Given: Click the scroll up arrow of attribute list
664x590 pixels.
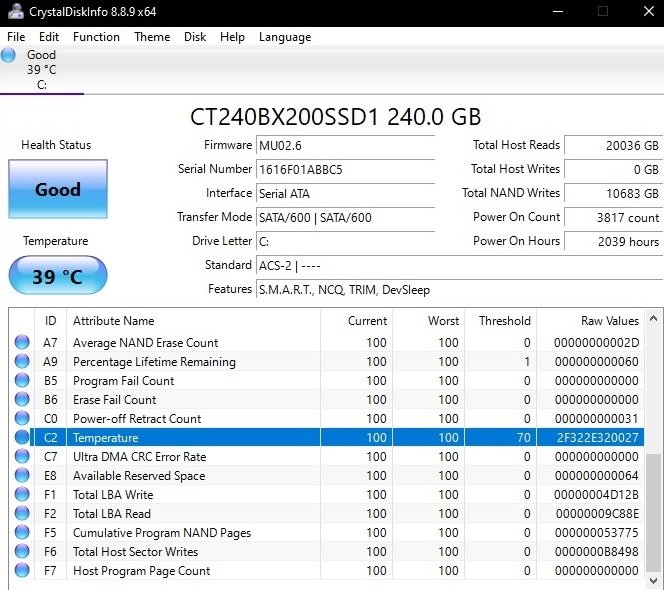Looking at the screenshot, I should (653, 318).
